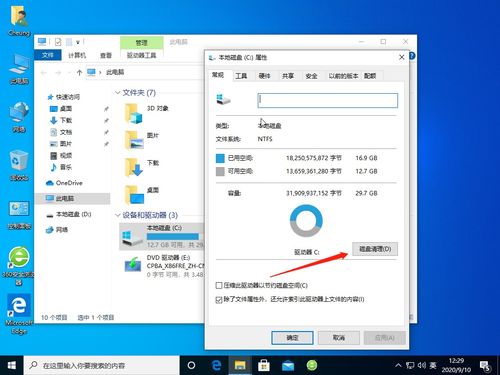Select the 常规 tab in properties
500x375 pixels.
218,75
